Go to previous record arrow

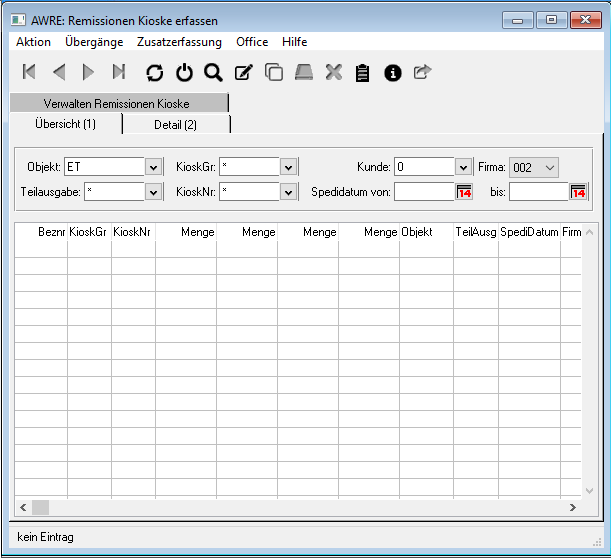coord(58,72)
